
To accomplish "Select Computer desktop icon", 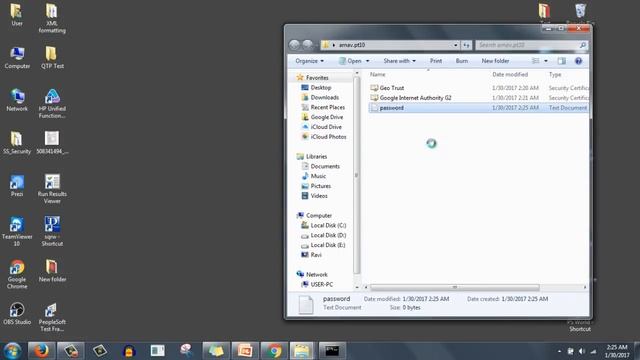I will 17,58.
